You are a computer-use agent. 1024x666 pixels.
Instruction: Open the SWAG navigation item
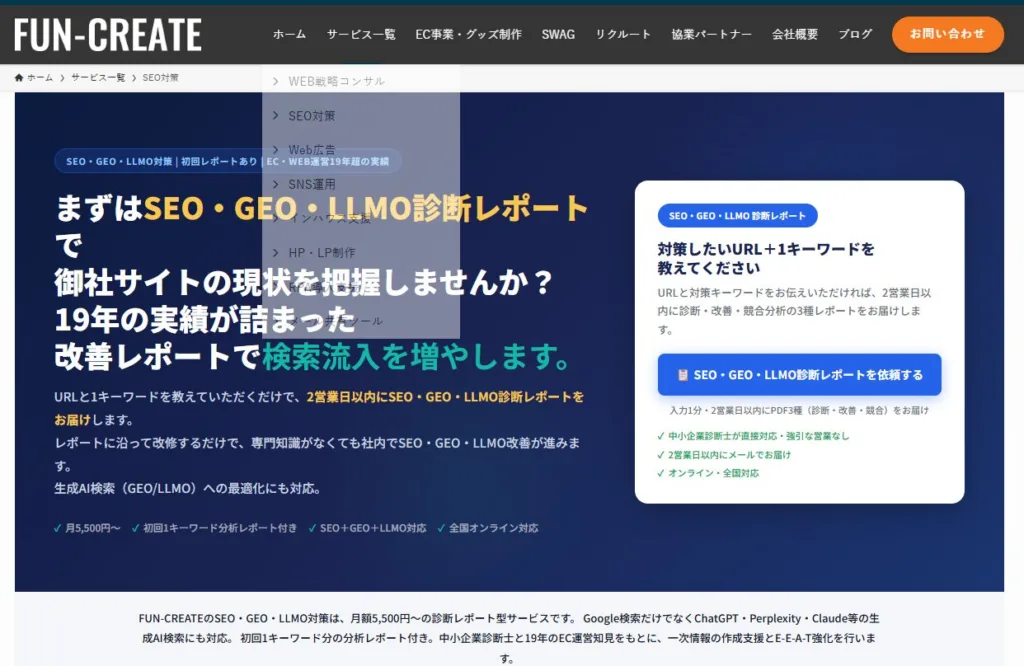coord(558,34)
